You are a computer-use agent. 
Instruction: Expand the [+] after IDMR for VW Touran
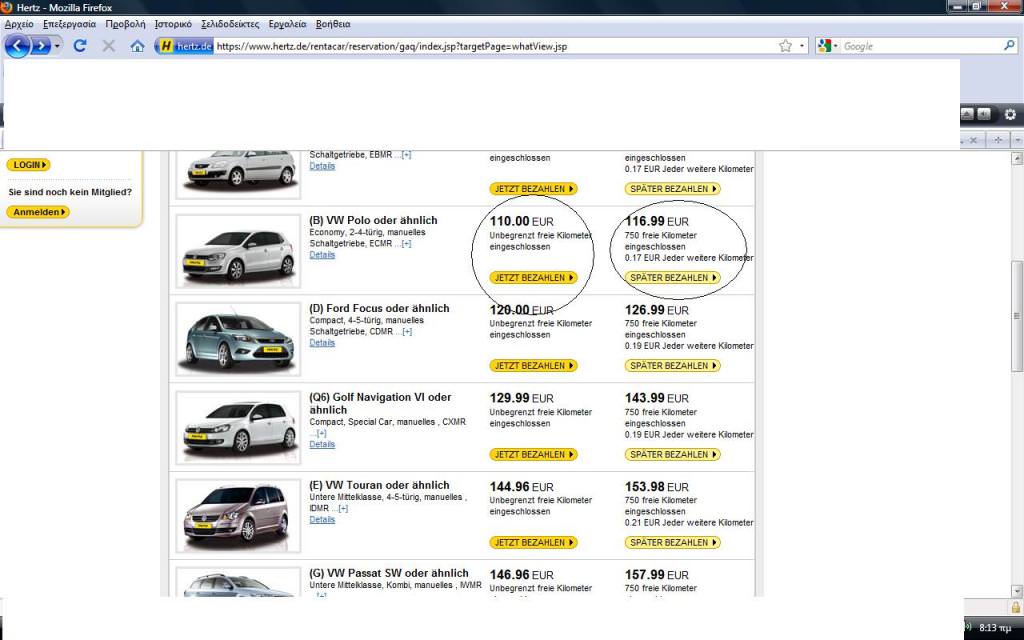[342, 508]
